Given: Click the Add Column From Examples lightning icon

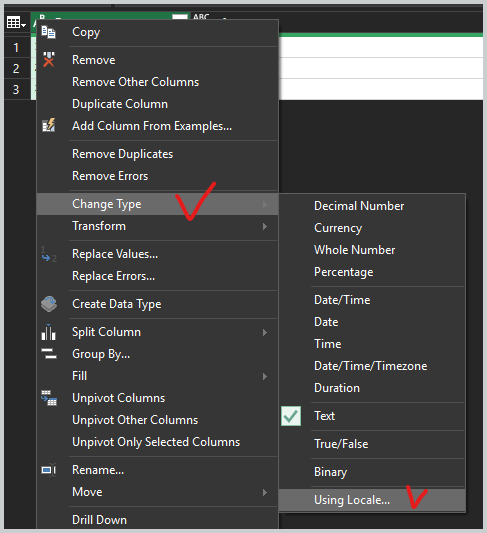Looking at the screenshot, I should click(x=49, y=125).
